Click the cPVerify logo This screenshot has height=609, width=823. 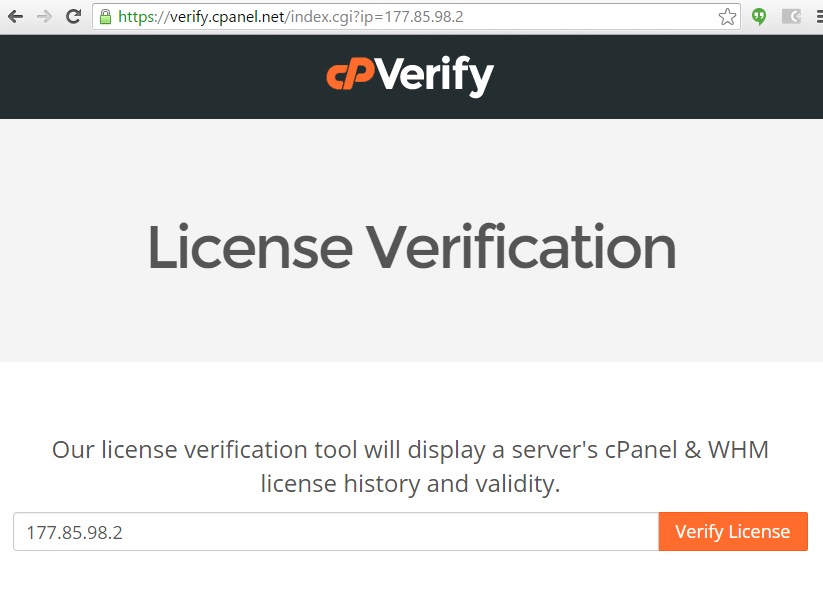click(x=410, y=76)
